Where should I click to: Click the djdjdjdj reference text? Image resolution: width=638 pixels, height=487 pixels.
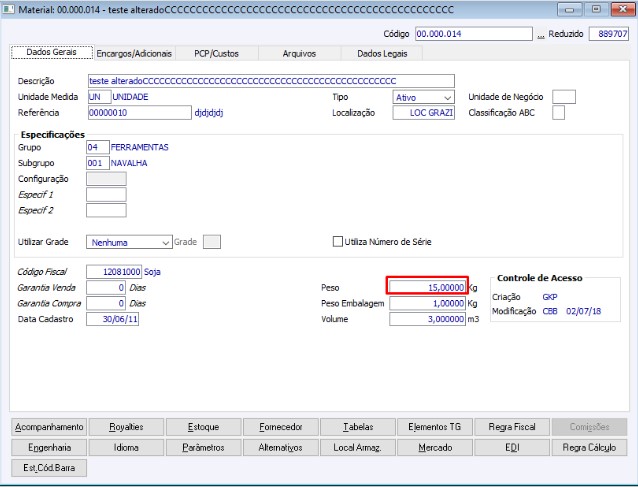click(x=209, y=113)
